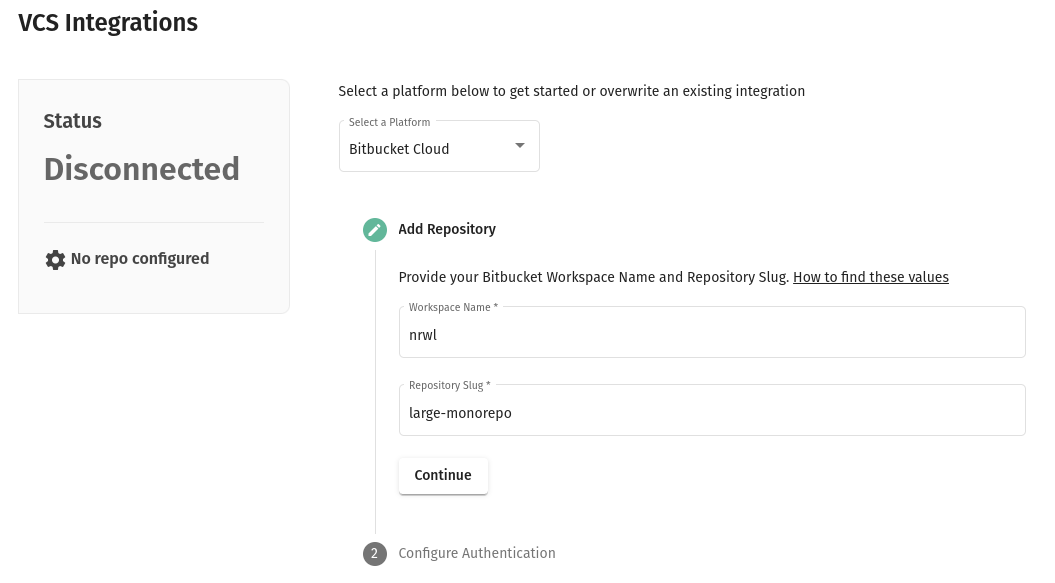The image size is (1055, 583).
Task: Click the triangle arrow inside the platform field
Action: coord(519,145)
